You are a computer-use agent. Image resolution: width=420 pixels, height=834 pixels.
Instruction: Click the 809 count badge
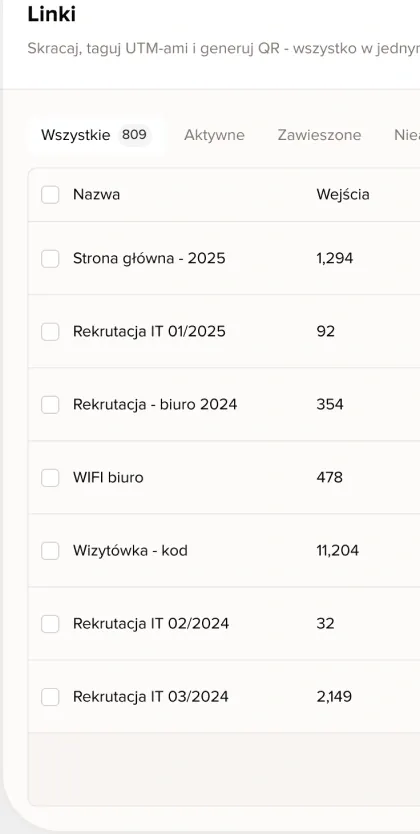[x=134, y=135]
